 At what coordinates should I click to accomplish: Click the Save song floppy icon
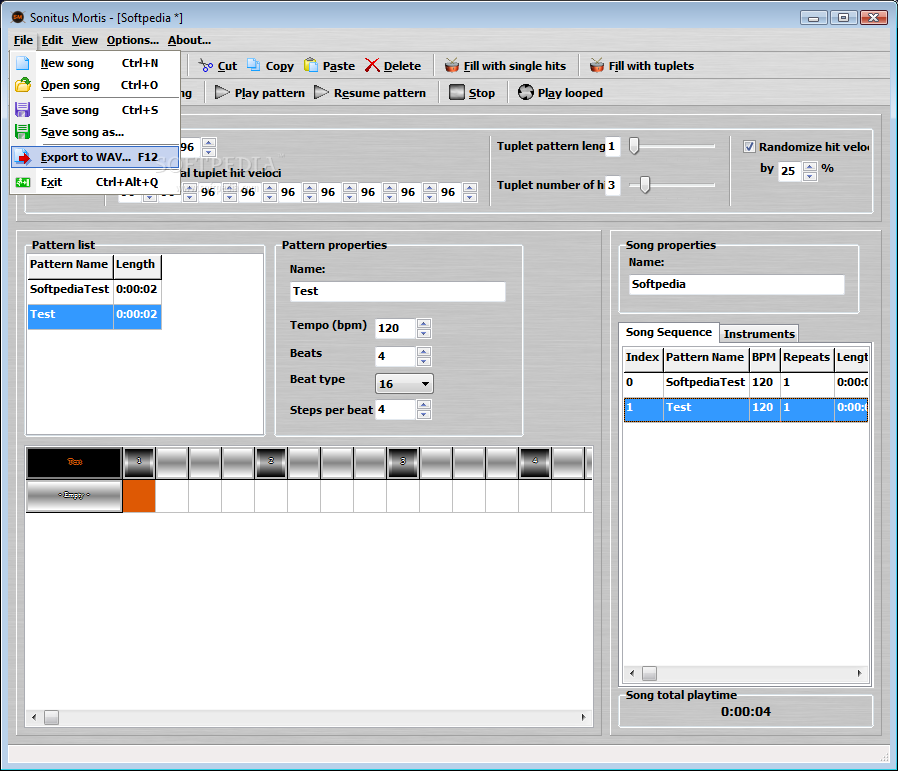point(22,110)
